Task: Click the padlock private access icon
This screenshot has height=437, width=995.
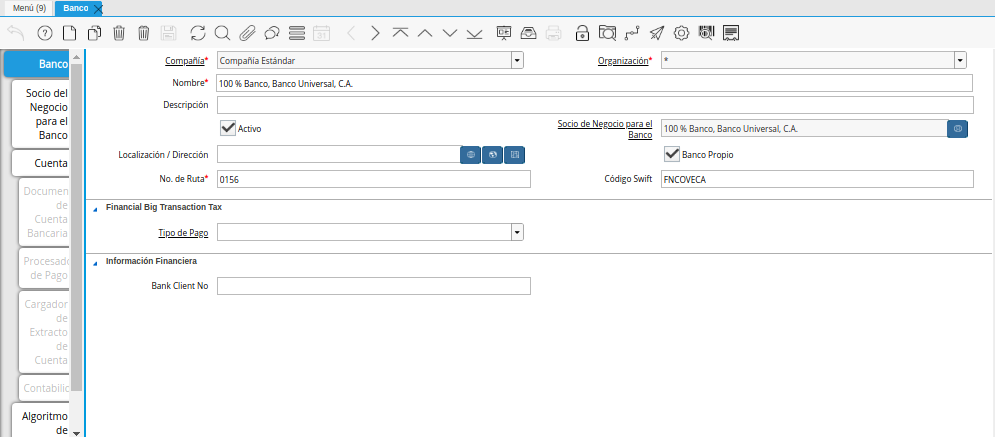Action: (x=582, y=33)
